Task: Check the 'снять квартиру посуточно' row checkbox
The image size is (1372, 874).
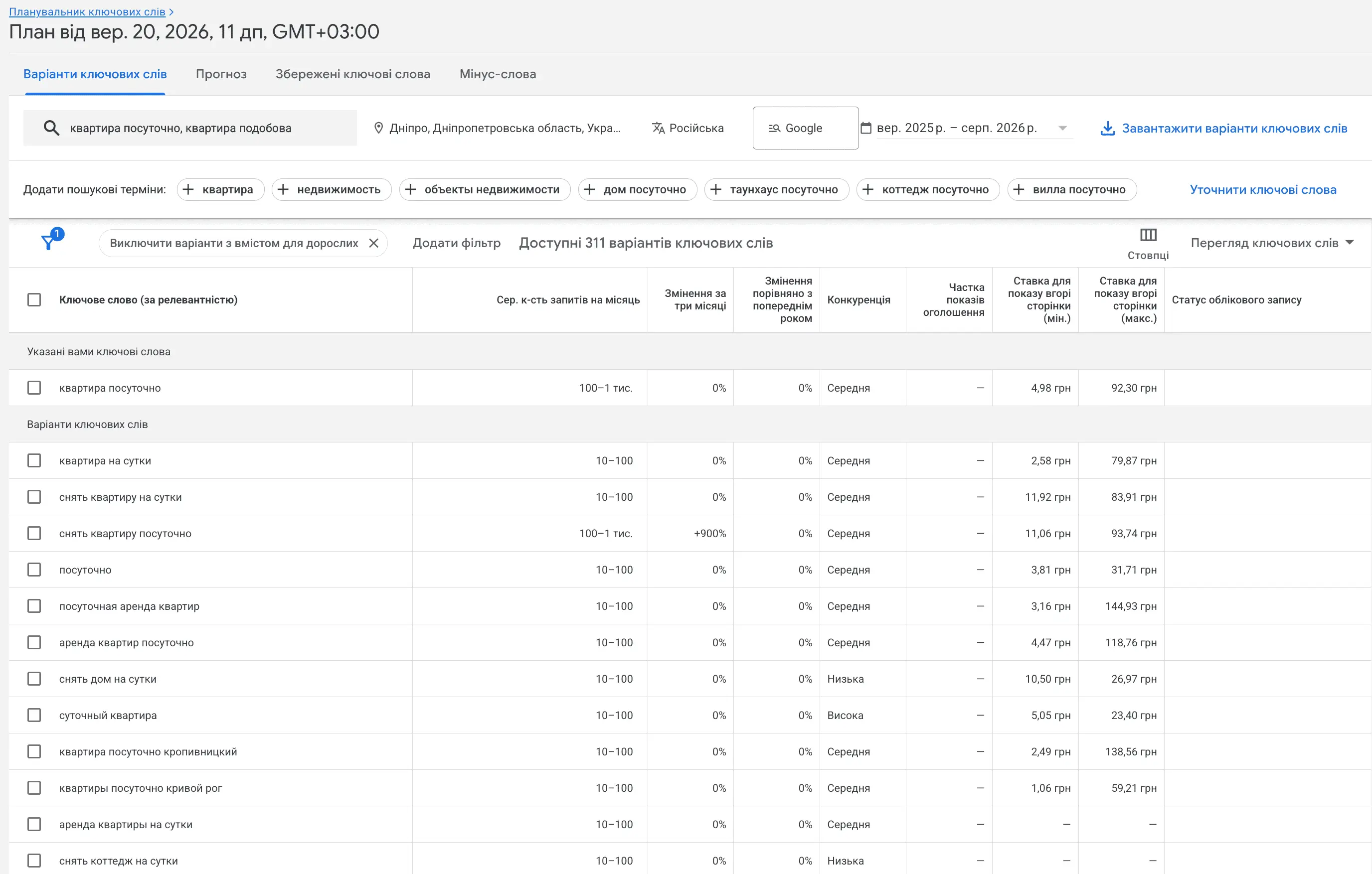Action: point(34,534)
